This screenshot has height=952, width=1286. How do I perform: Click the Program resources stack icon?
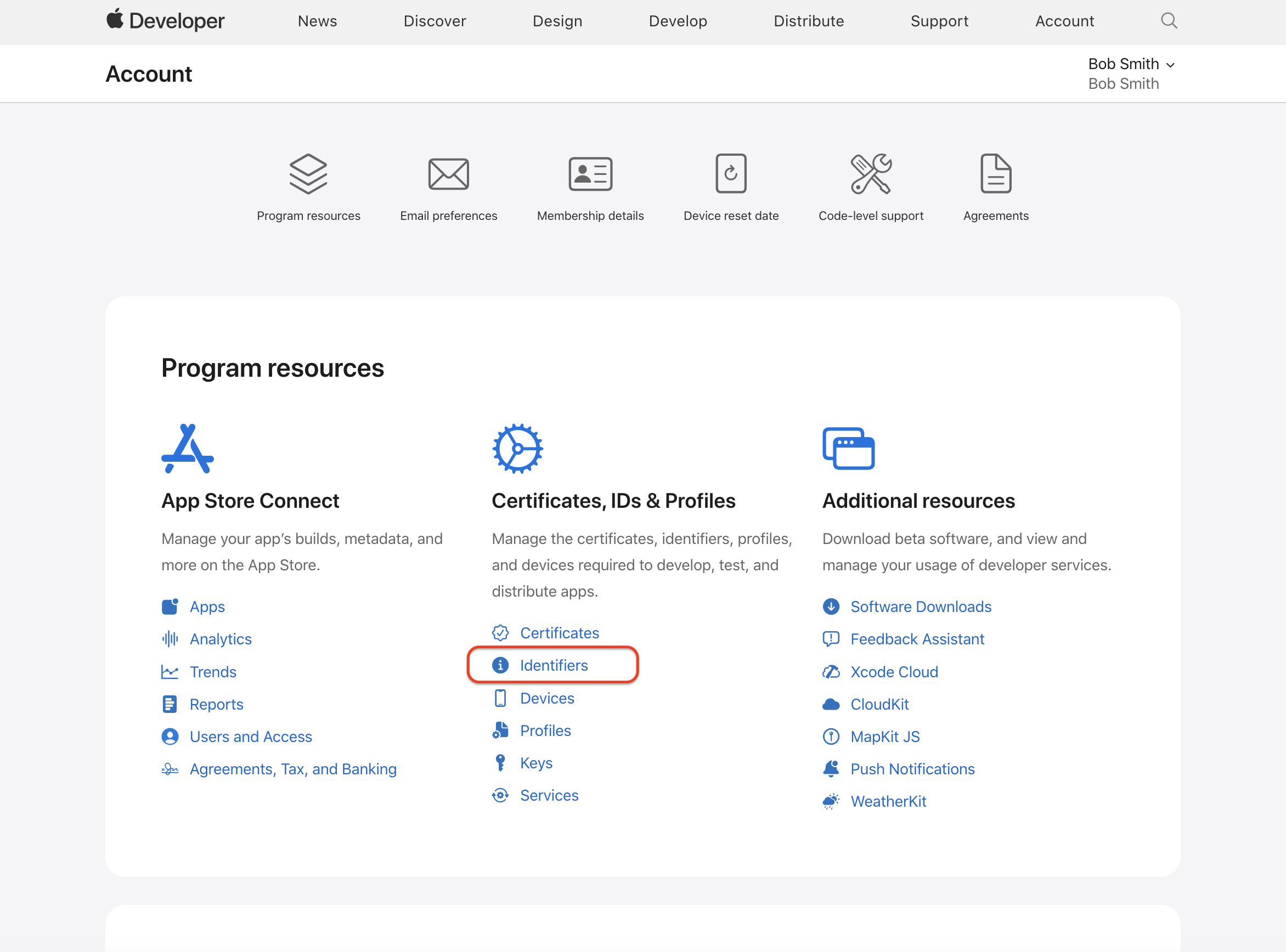308,173
